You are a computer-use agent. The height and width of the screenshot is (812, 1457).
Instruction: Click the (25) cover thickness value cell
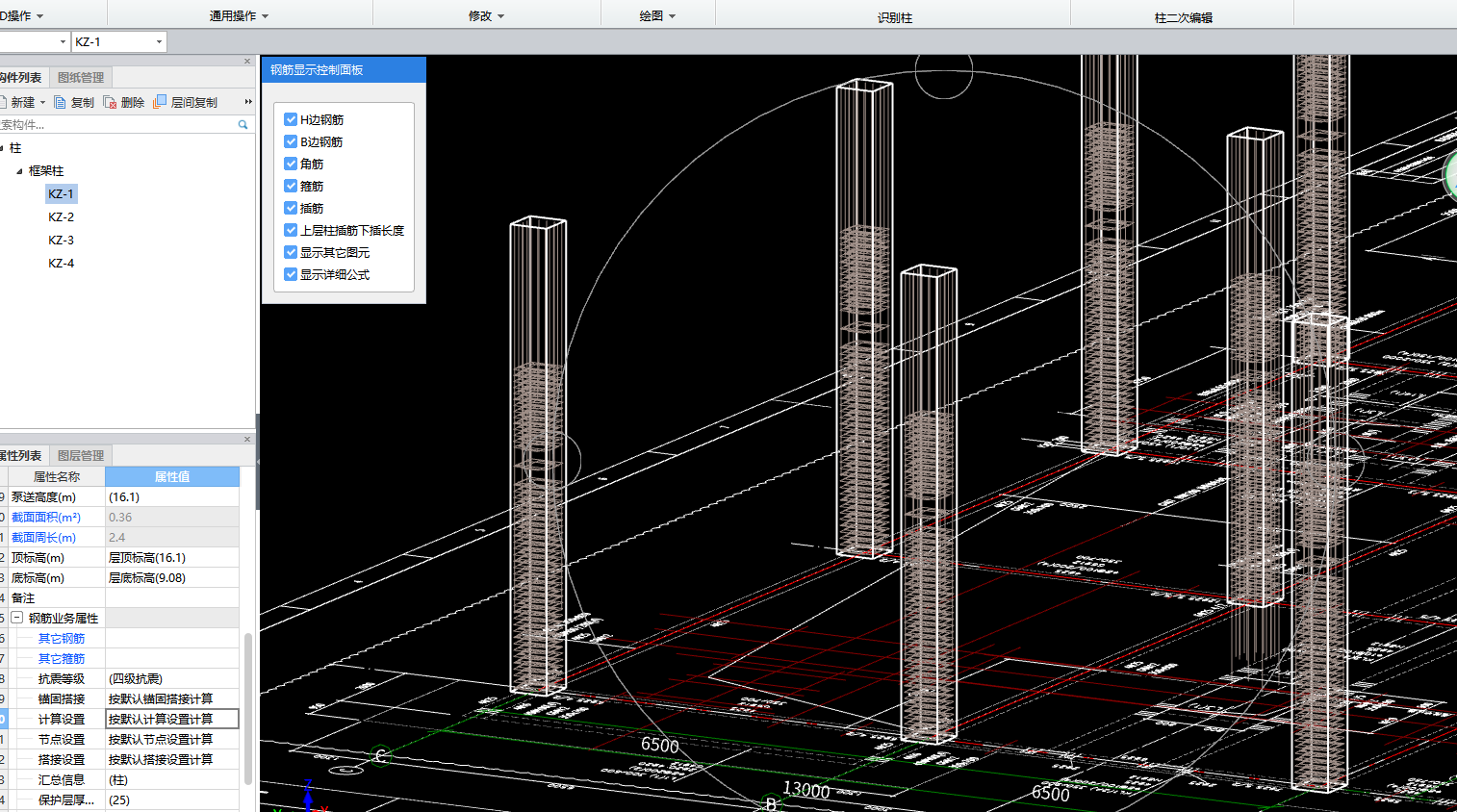(x=172, y=800)
